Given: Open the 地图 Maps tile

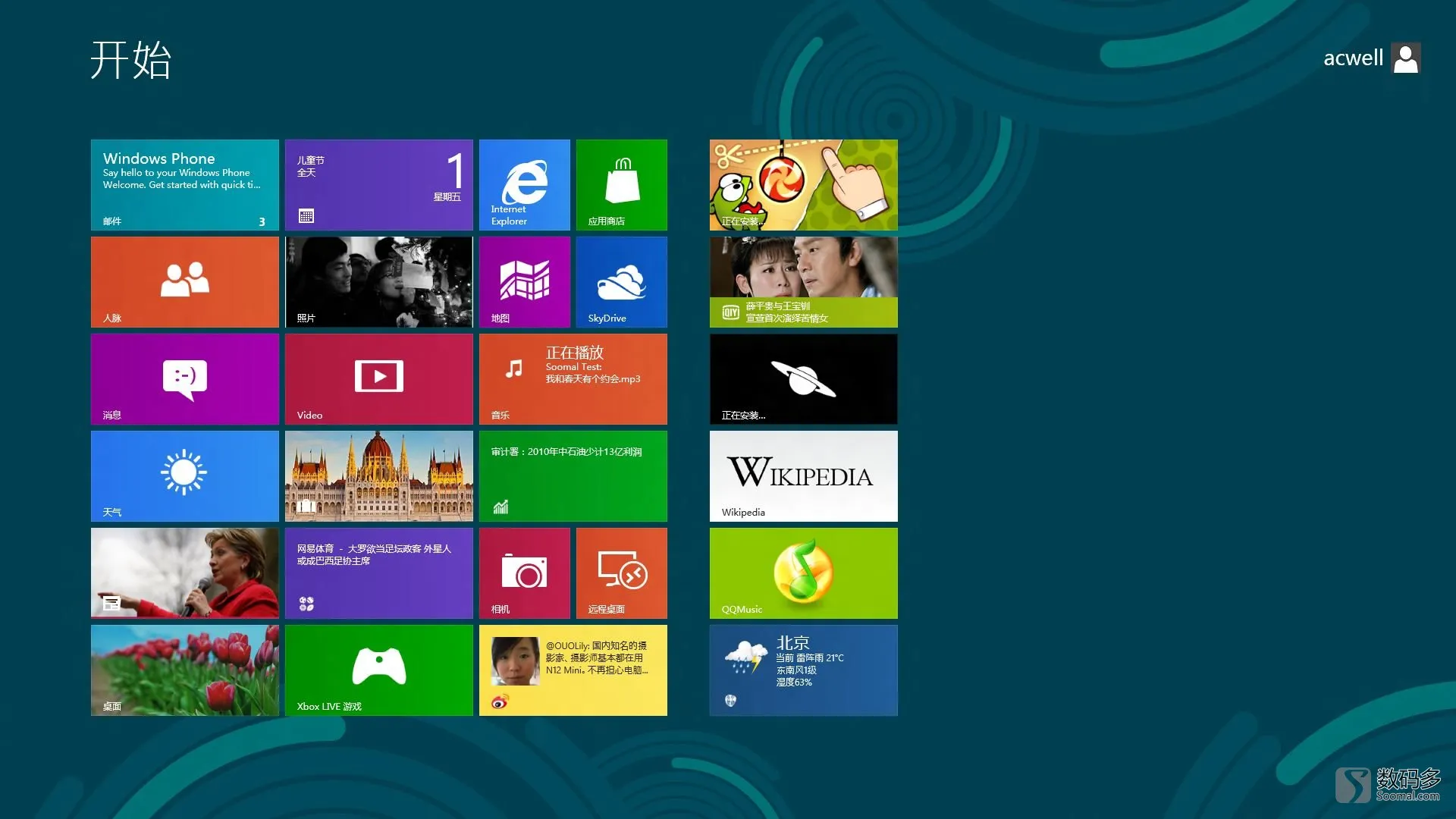Looking at the screenshot, I should (x=525, y=282).
